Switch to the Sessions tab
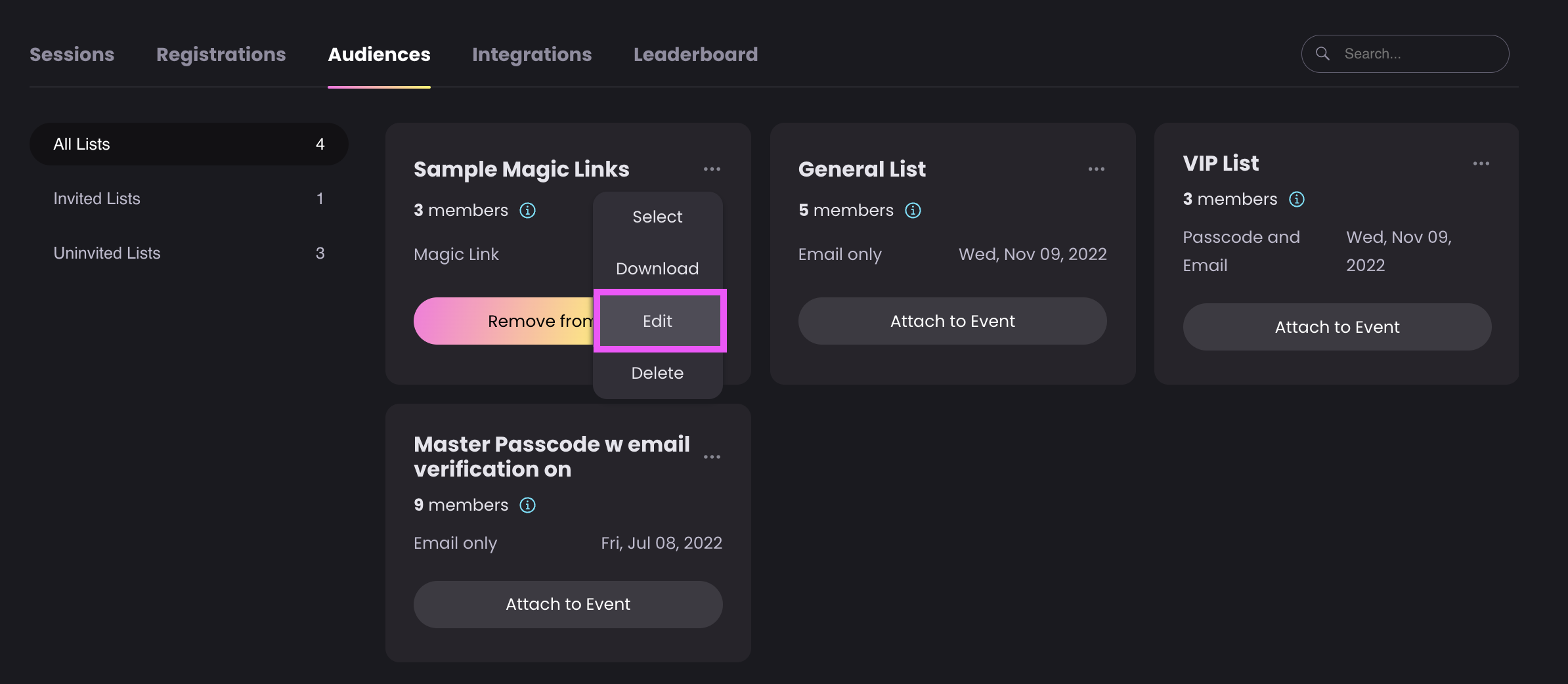The image size is (1568, 684). (72, 54)
